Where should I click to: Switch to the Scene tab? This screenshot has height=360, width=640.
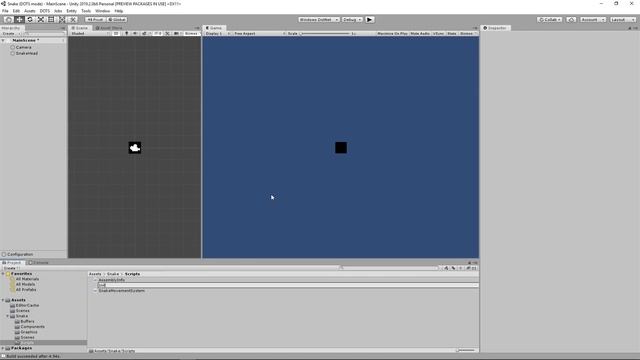point(80,28)
